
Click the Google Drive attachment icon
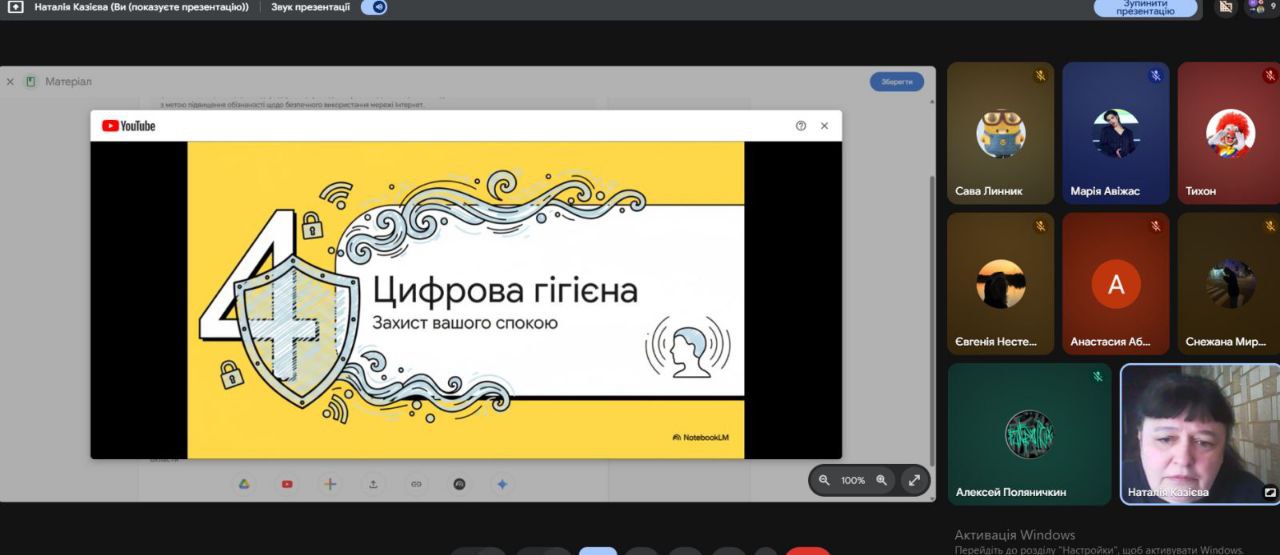pos(243,484)
